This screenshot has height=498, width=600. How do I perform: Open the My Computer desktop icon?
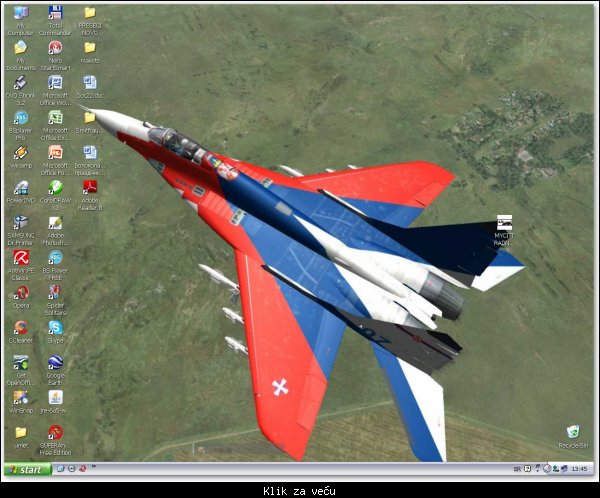pyautogui.click(x=21, y=20)
